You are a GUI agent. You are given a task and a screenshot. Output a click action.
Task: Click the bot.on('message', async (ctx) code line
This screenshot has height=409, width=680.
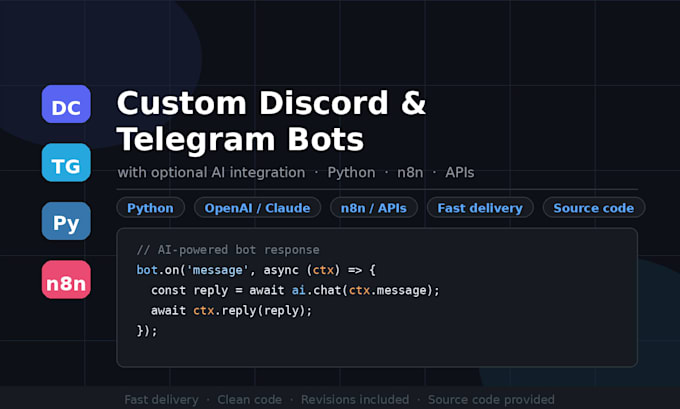(256, 270)
